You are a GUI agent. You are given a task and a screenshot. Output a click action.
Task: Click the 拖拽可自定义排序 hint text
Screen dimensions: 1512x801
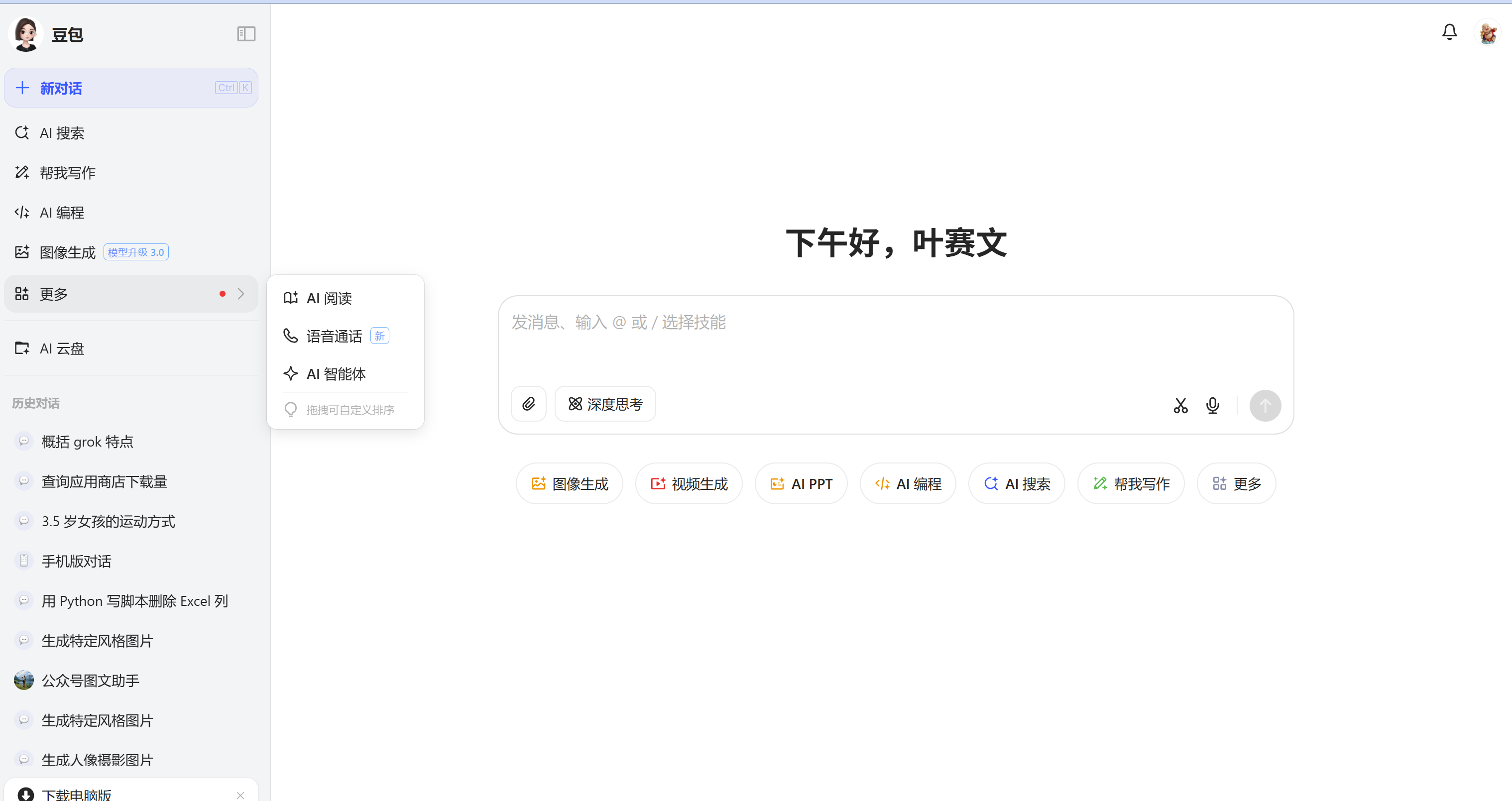coord(350,410)
